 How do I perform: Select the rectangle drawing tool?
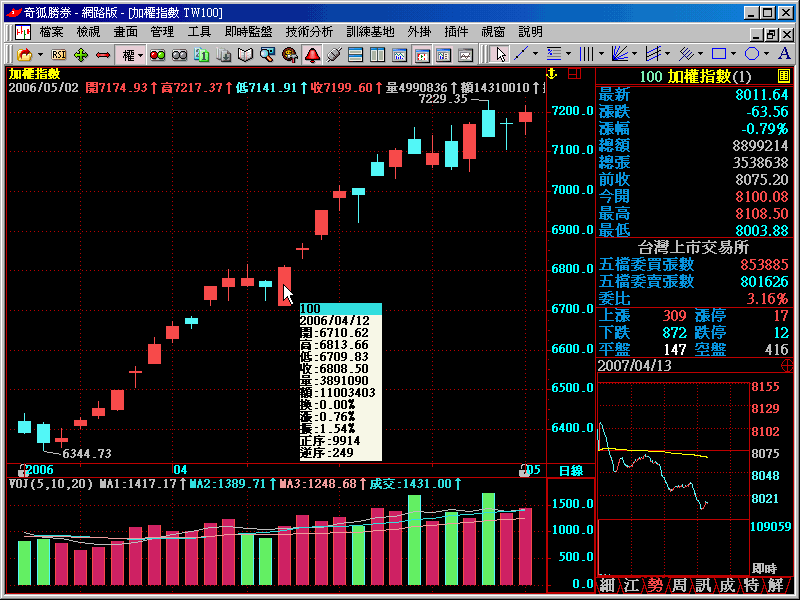719,54
